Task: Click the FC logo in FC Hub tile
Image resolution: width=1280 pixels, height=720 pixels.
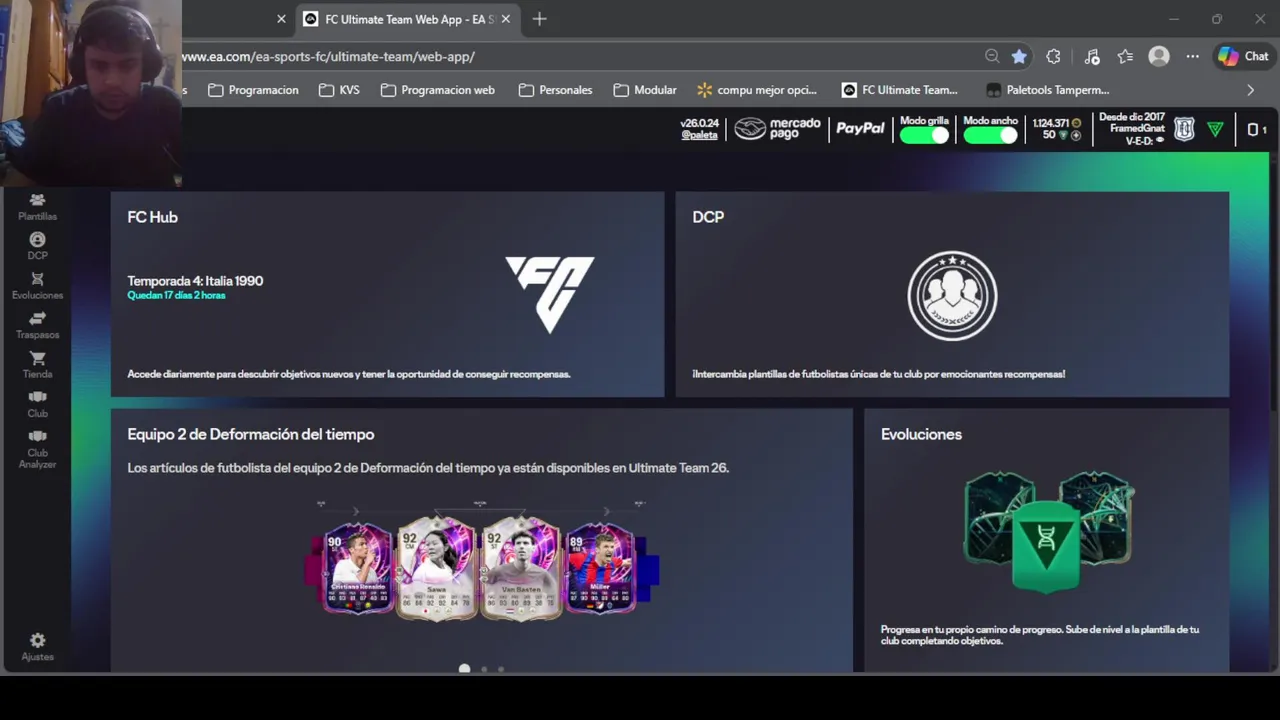Action: coord(549,294)
